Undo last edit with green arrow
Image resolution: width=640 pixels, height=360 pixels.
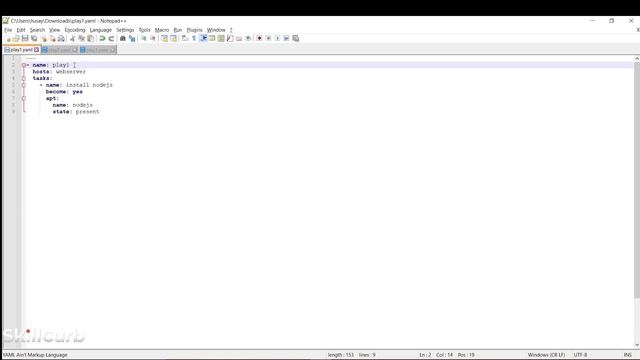pos(102,38)
